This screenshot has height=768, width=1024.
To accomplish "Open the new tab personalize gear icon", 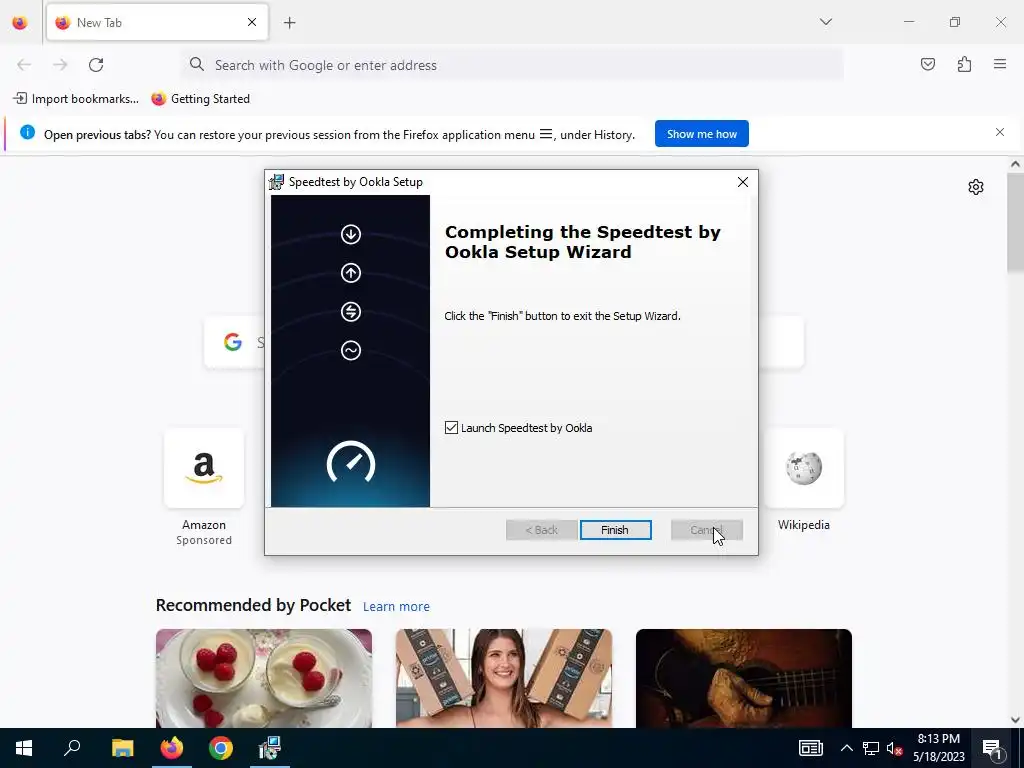I will click(x=976, y=187).
